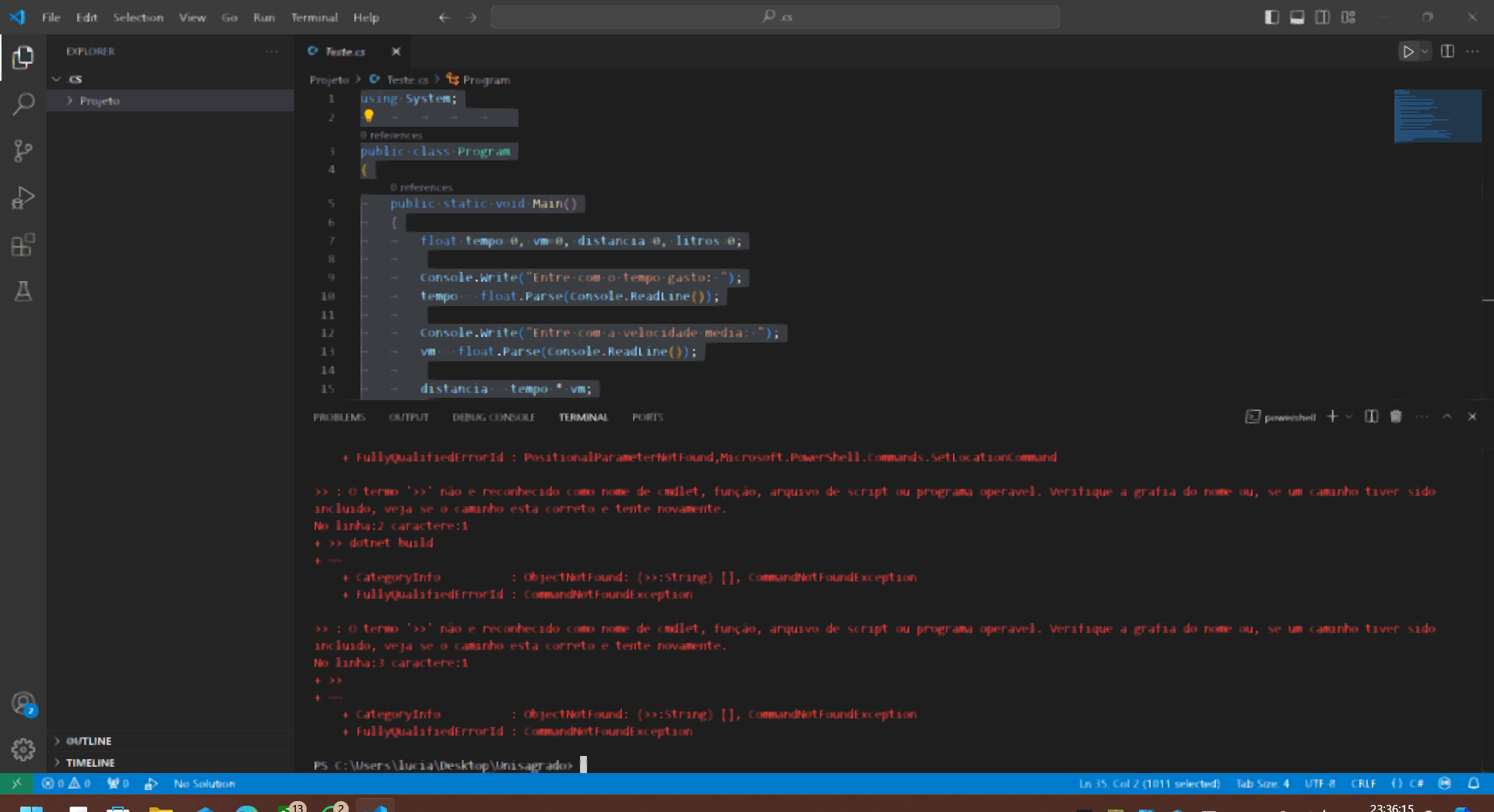The image size is (1494, 812).
Task: Click the editor minimap preview
Action: click(x=1437, y=116)
